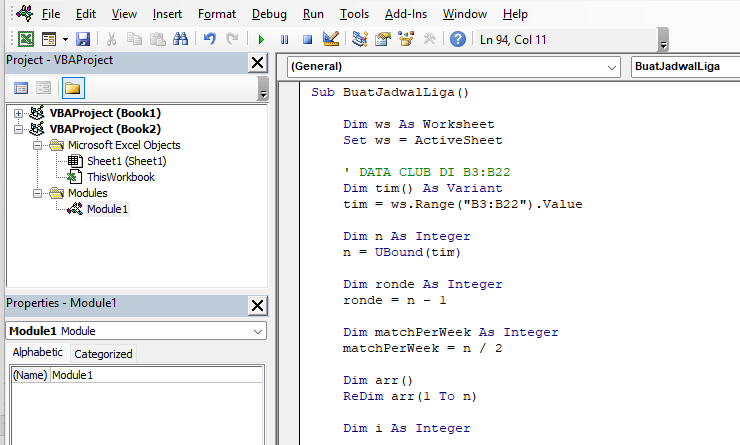Pause execution with the Break button
This screenshot has height=445, width=740.
(284, 39)
